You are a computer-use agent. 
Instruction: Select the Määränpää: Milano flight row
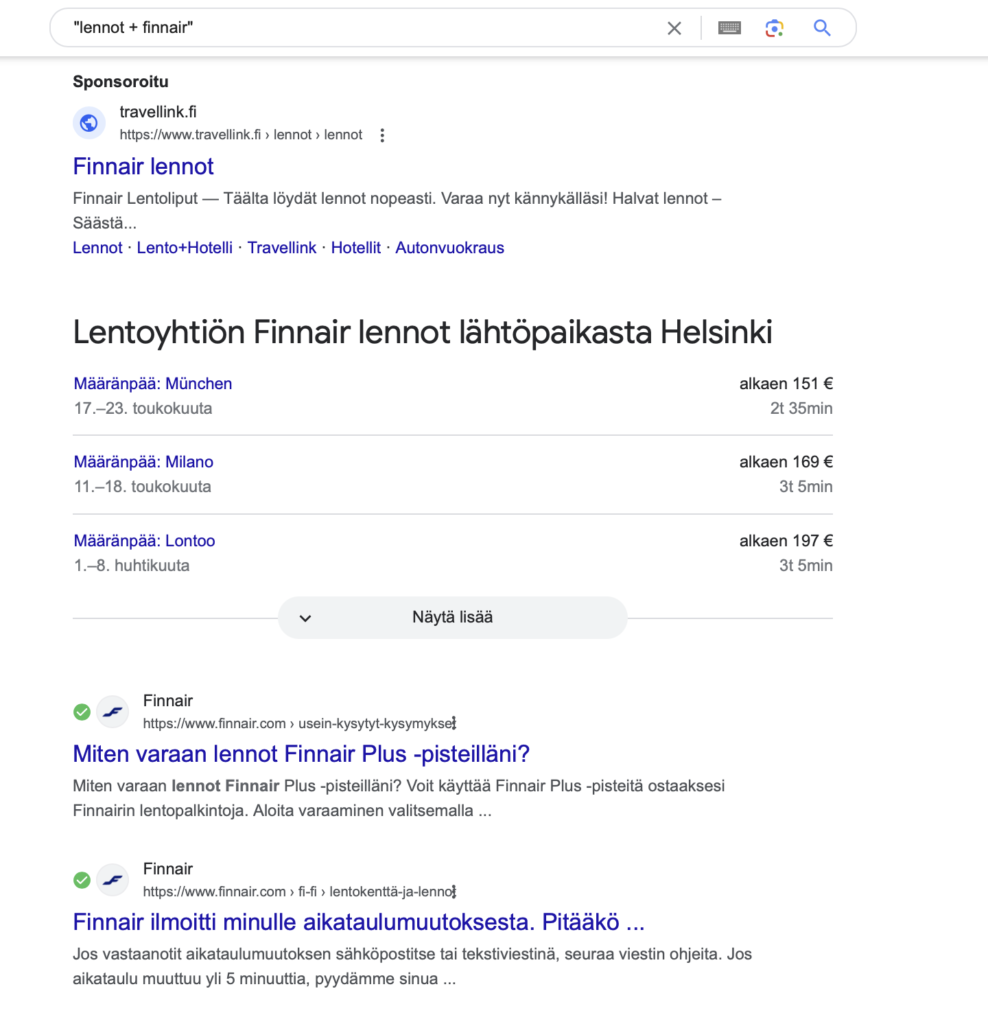click(144, 462)
